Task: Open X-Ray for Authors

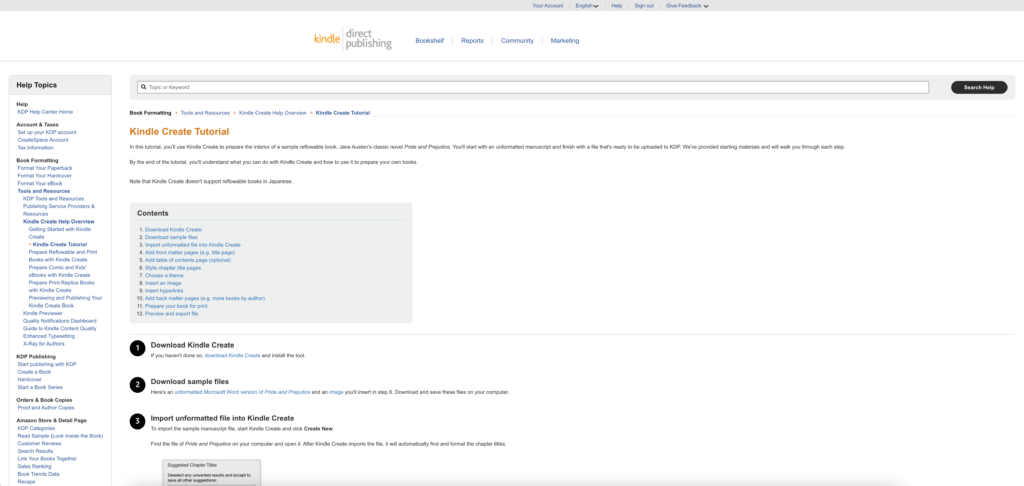Action: coord(44,344)
